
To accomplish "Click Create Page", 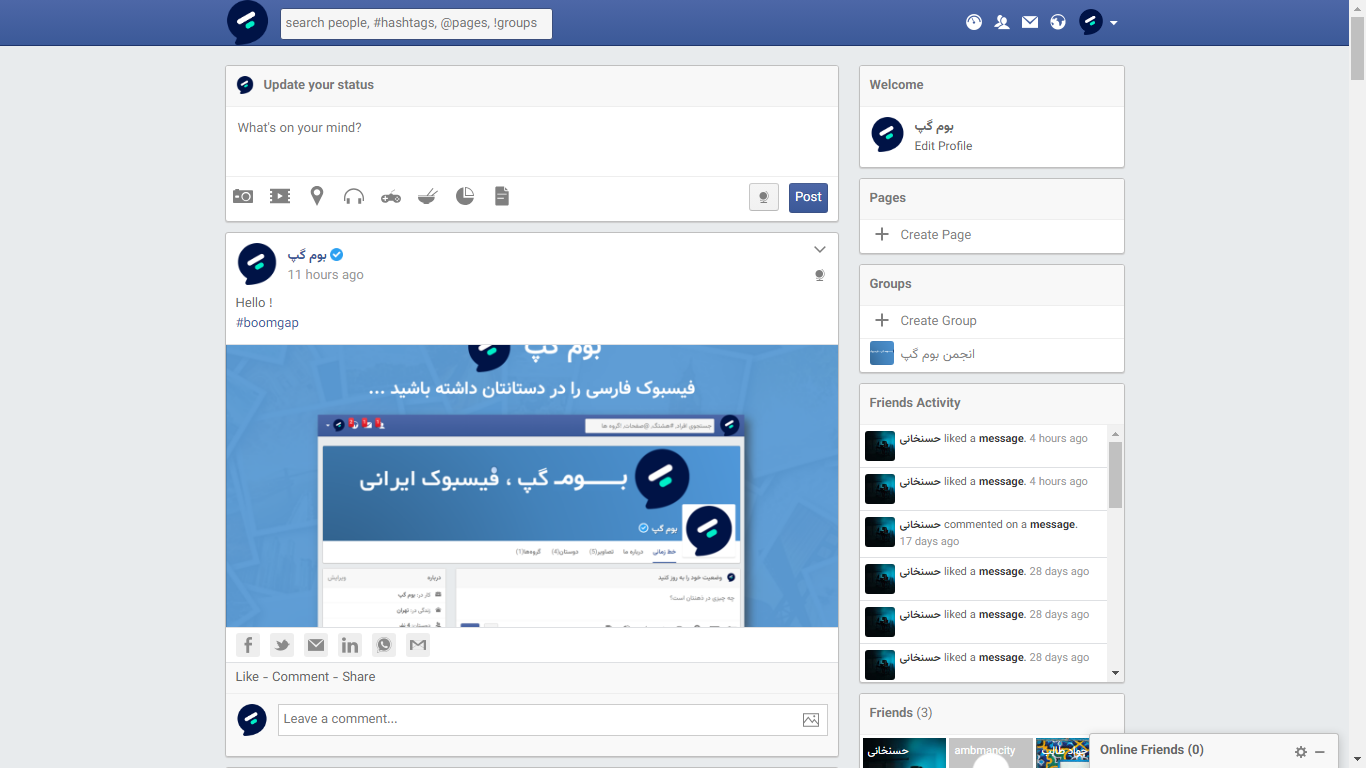I will [x=935, y=235].
